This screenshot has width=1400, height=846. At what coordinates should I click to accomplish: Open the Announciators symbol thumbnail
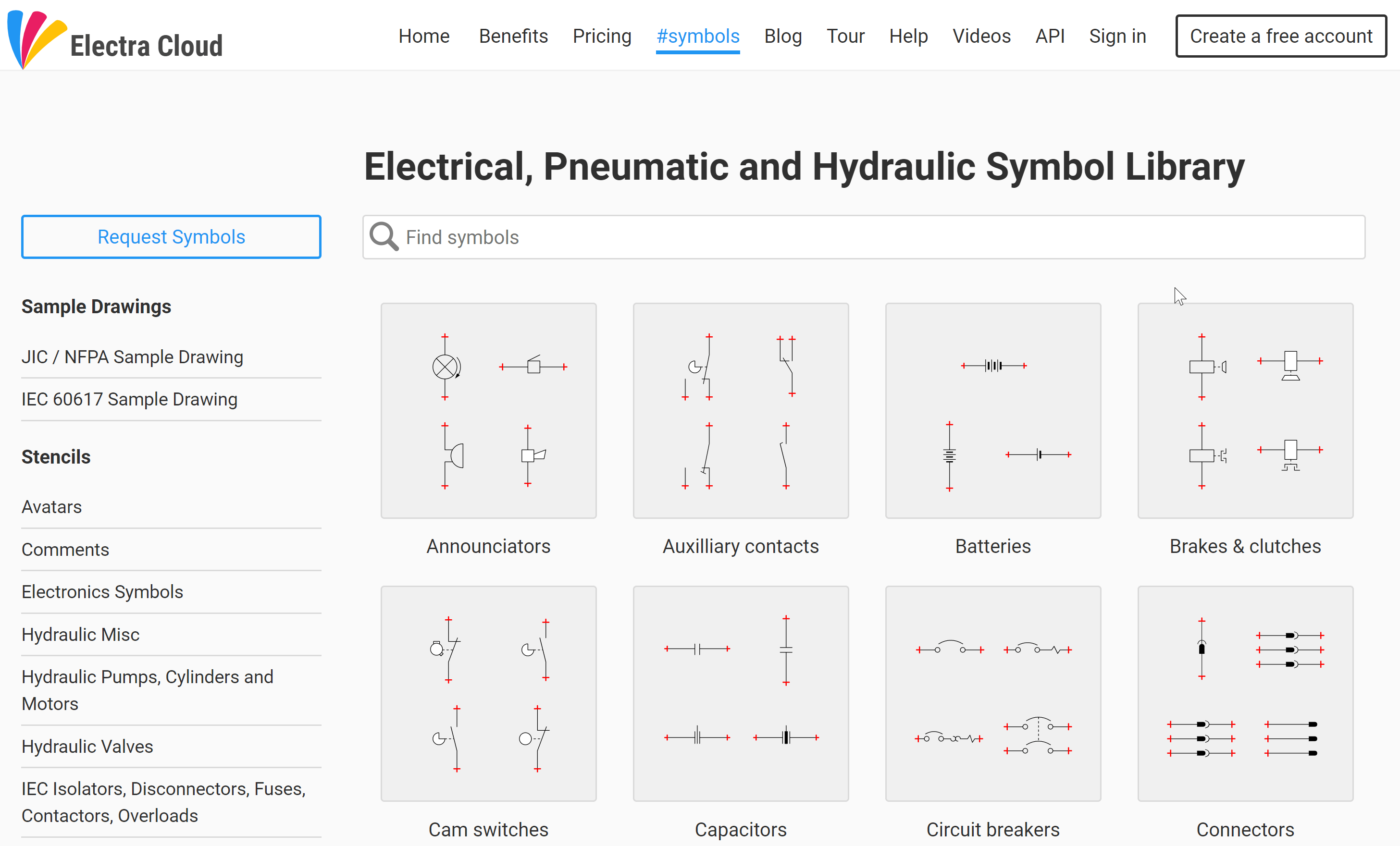pos(489,410)
